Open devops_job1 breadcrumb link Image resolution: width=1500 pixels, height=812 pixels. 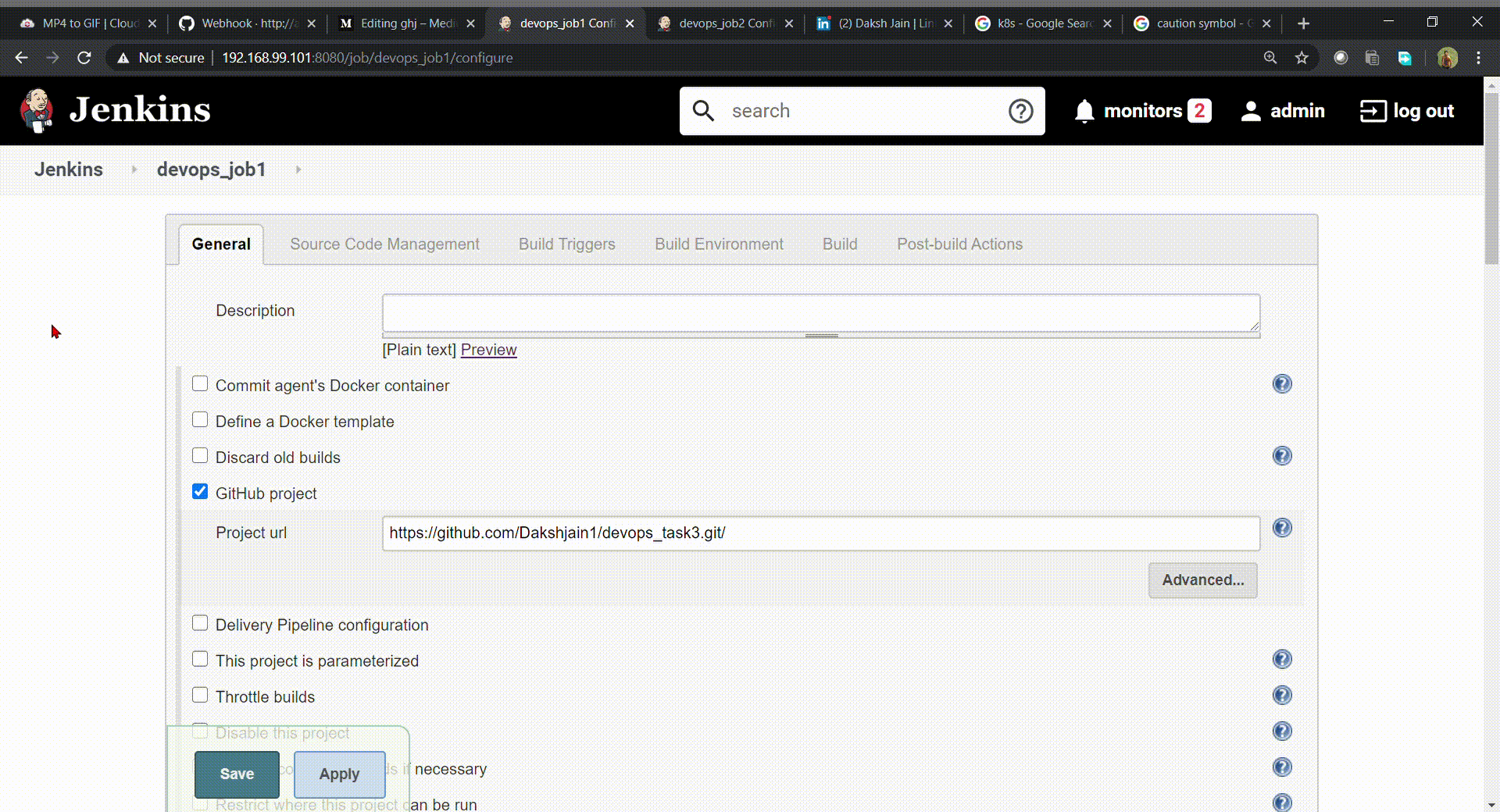(211, 169)
